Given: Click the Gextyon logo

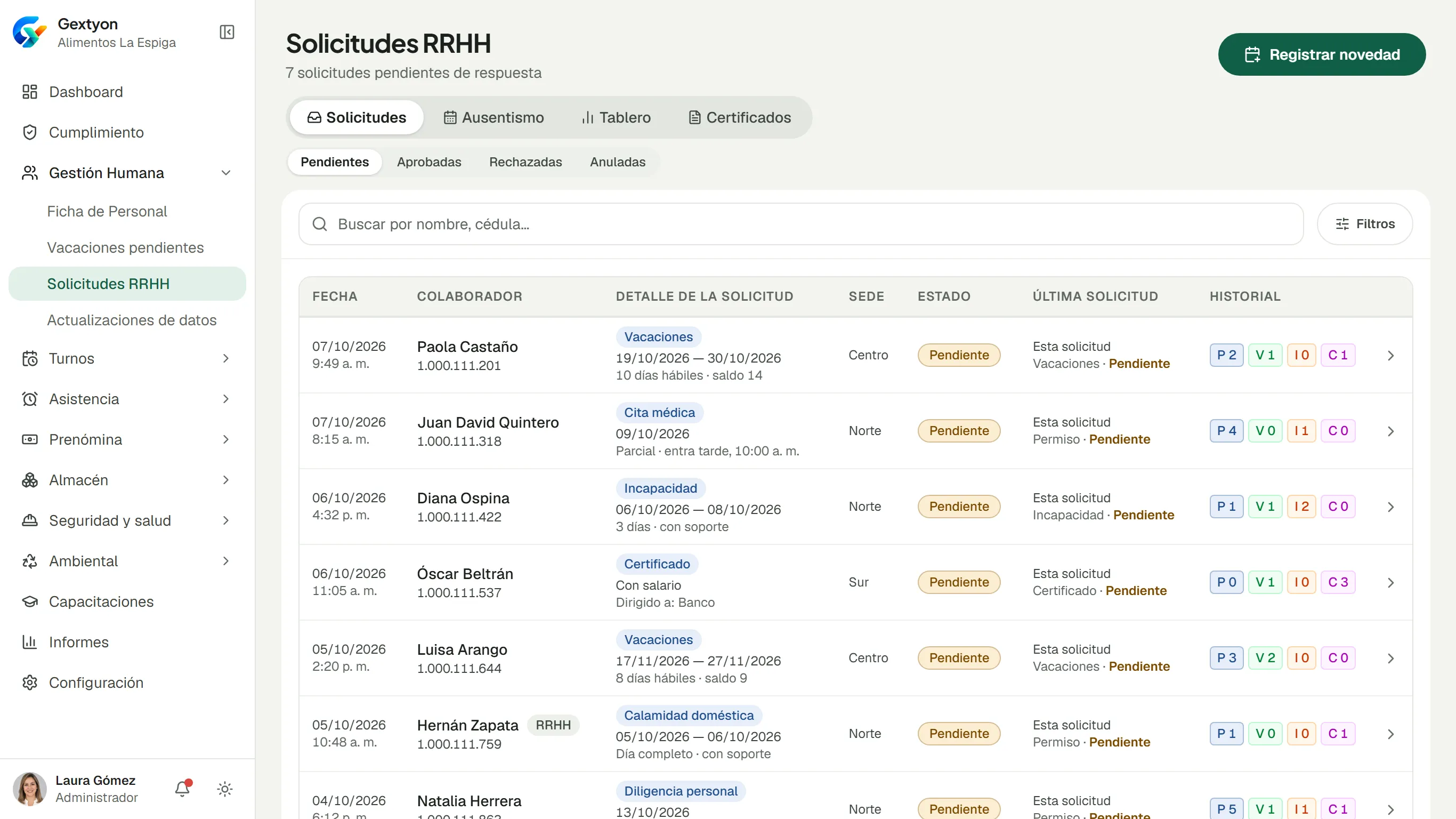Looking at the screenshot, I should pyautogui.click(x=29, y=32).
